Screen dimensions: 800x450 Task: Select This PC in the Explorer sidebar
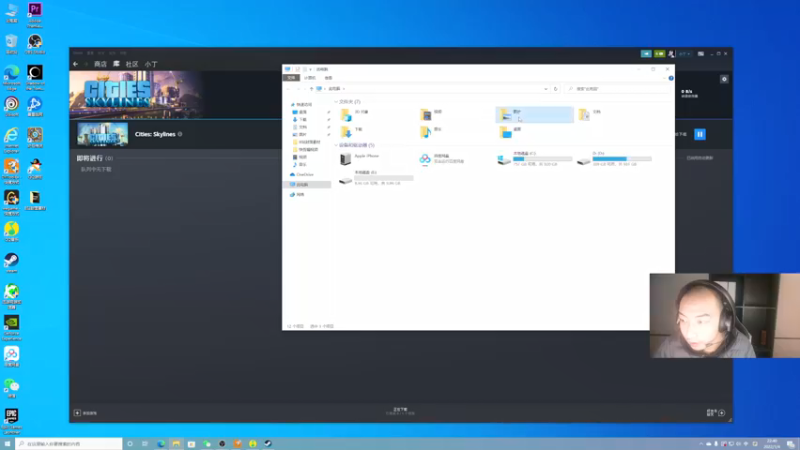pos(307,184)
